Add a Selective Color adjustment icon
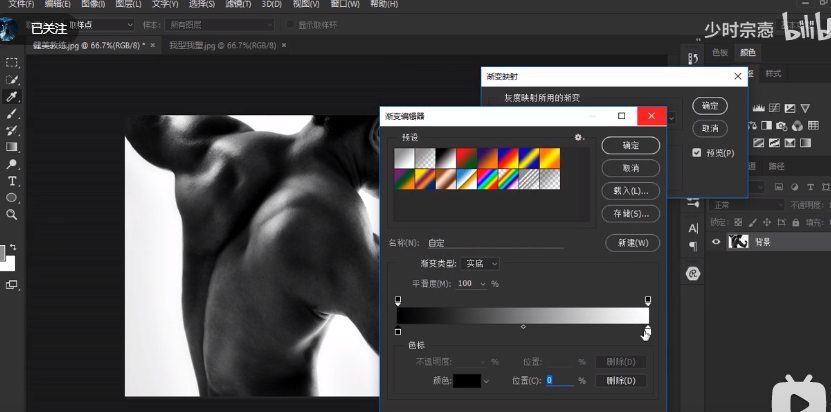The width and height of the screenshot is (831, 412). (790, 143)
